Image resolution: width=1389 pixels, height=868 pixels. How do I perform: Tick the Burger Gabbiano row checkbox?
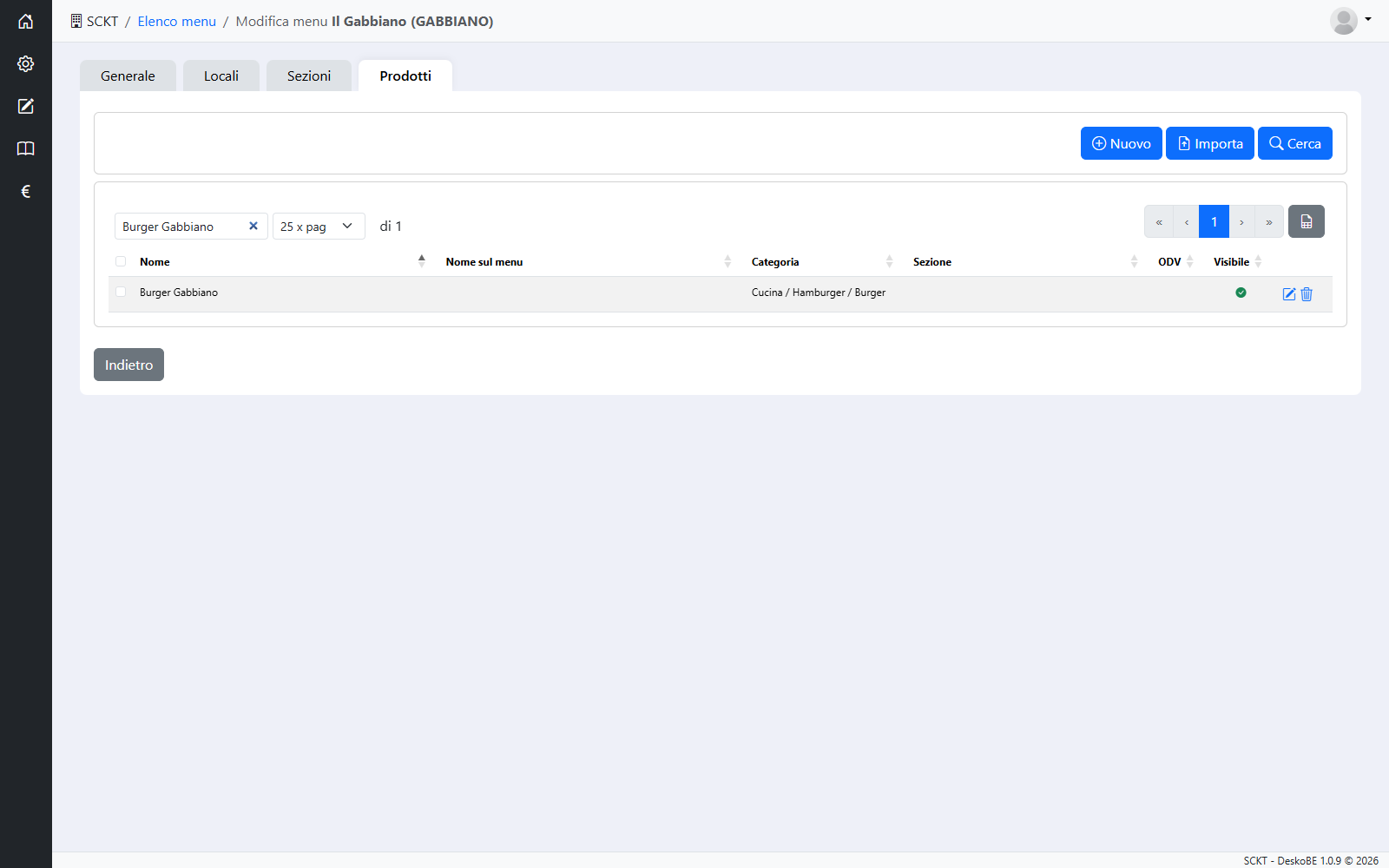point(121,292)
